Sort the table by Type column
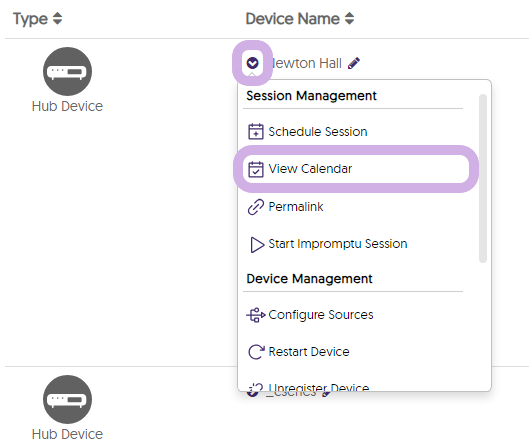 (x=58, y=19)
